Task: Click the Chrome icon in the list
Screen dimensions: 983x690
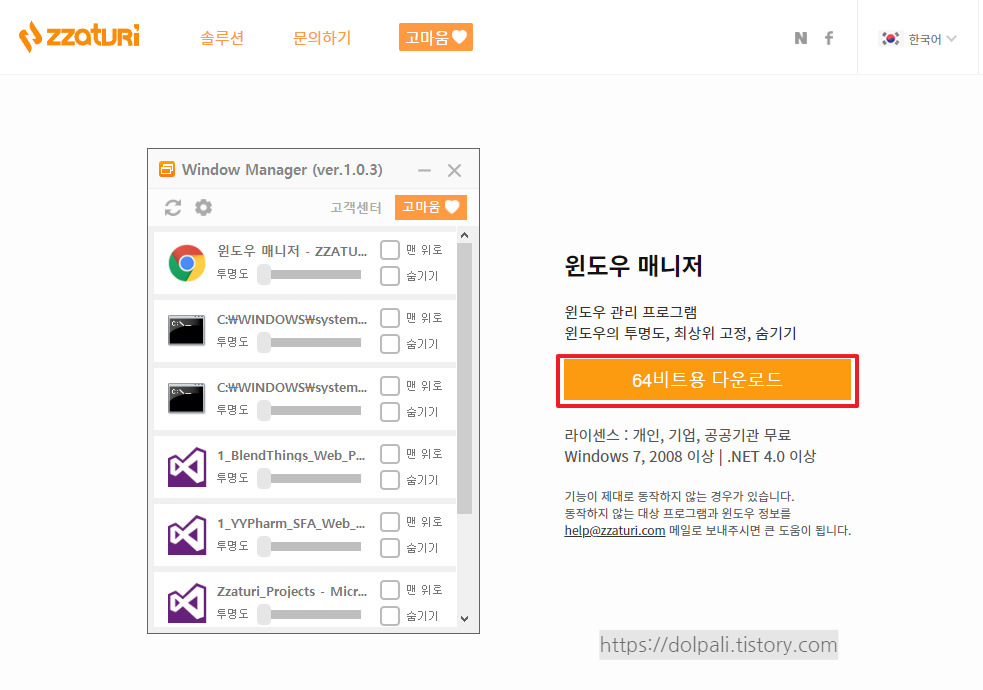Action: pos(187,263)
